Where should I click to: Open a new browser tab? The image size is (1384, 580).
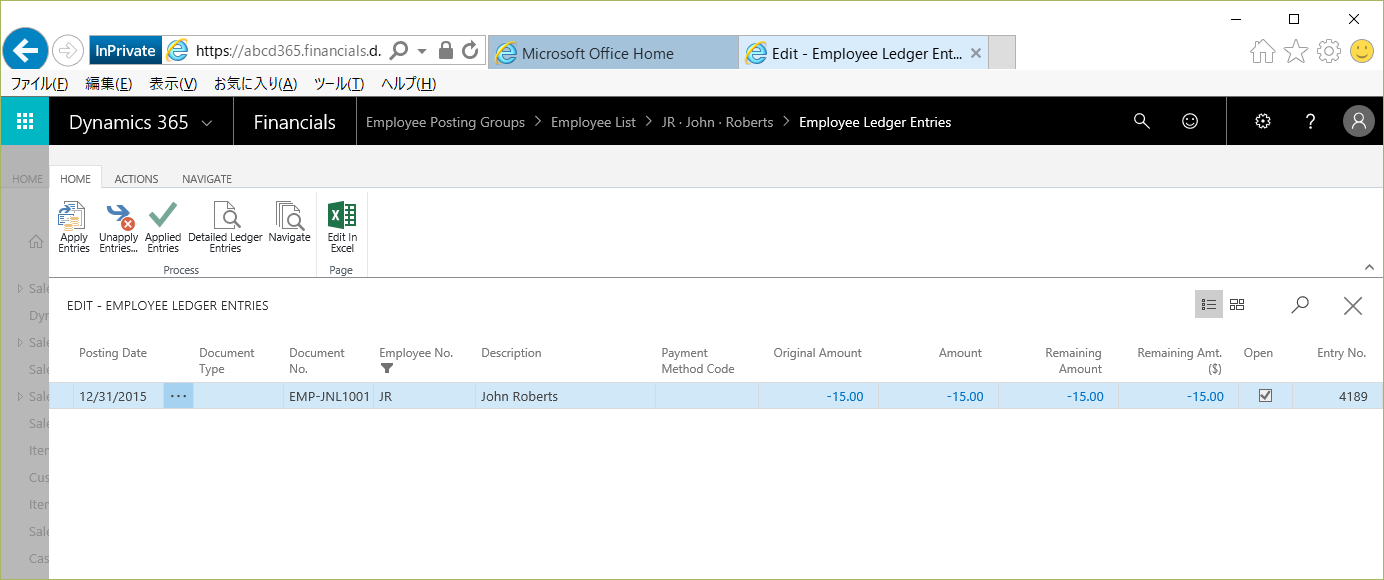click(x=1002, y=53)
